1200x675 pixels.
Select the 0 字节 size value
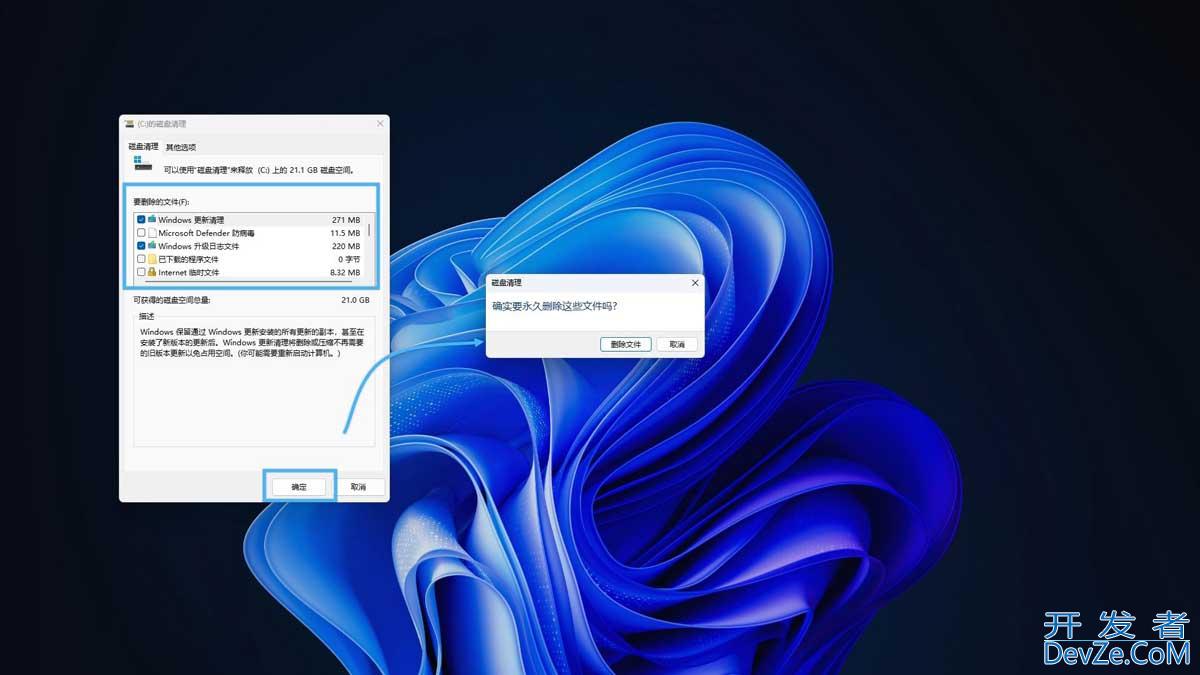pos(349,259)
